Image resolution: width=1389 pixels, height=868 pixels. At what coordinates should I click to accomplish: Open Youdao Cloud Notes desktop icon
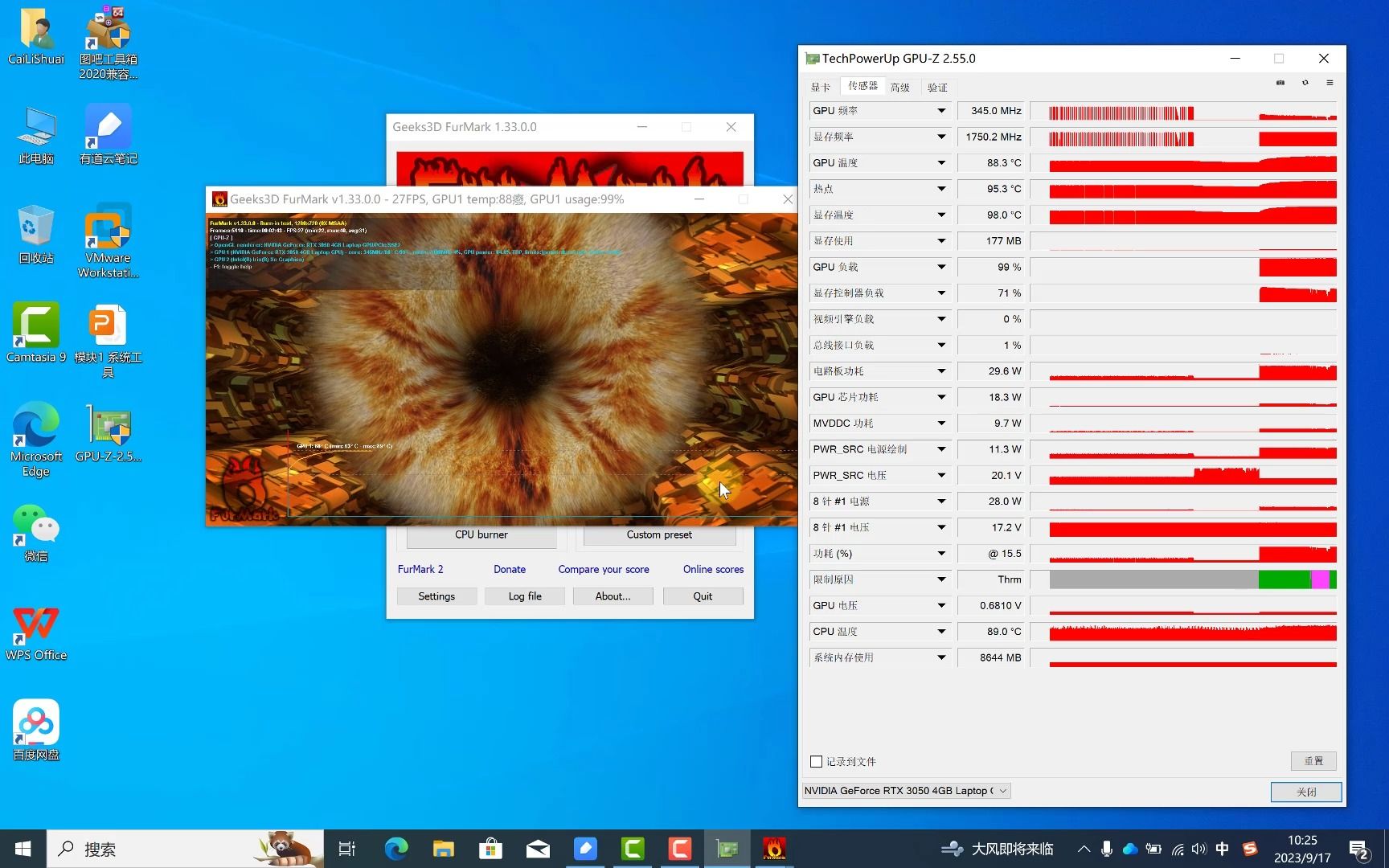tap(109, 134)
